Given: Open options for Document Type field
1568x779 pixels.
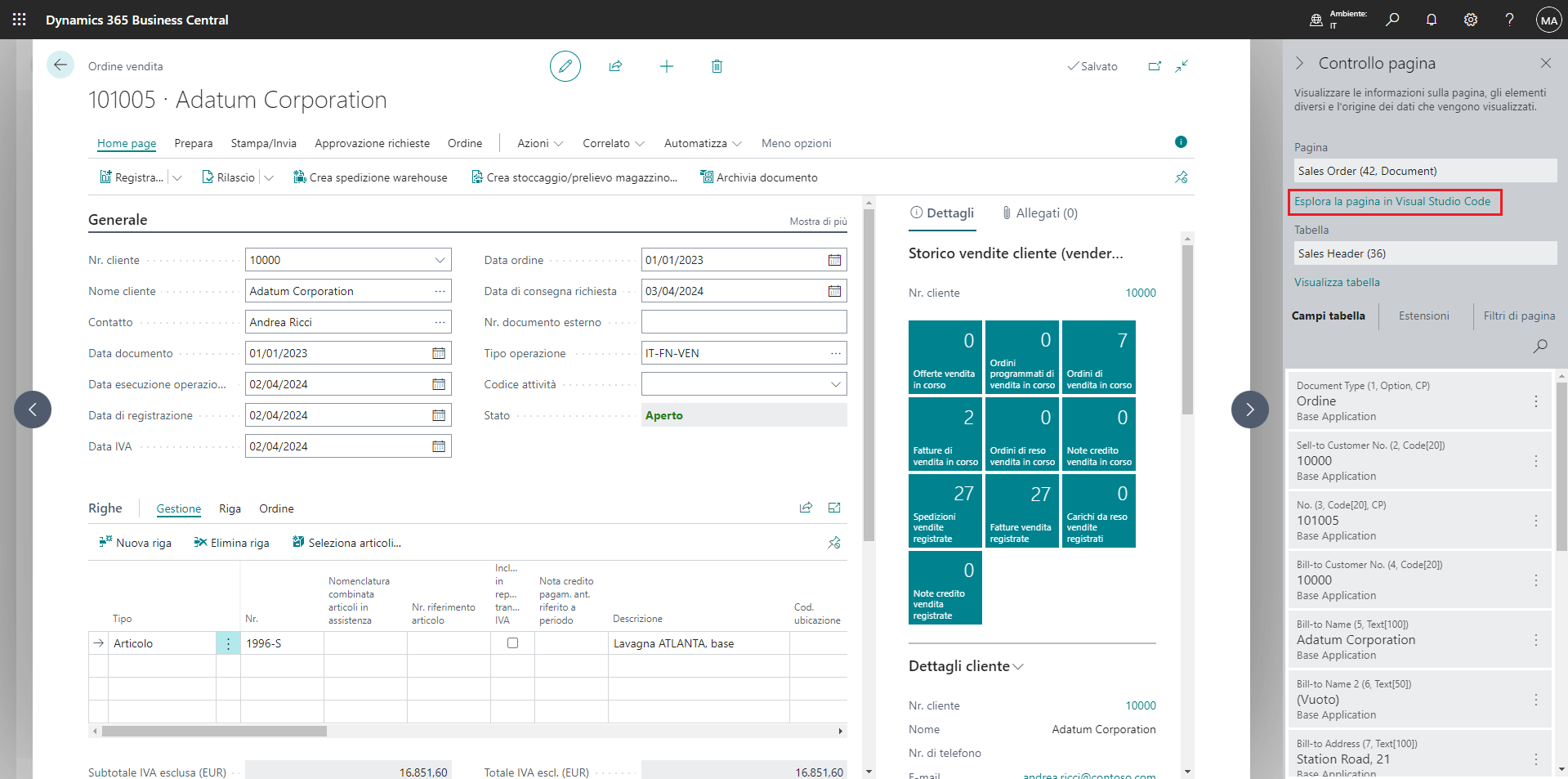Looking at the screenshot, I should (x=1536, y=401).
